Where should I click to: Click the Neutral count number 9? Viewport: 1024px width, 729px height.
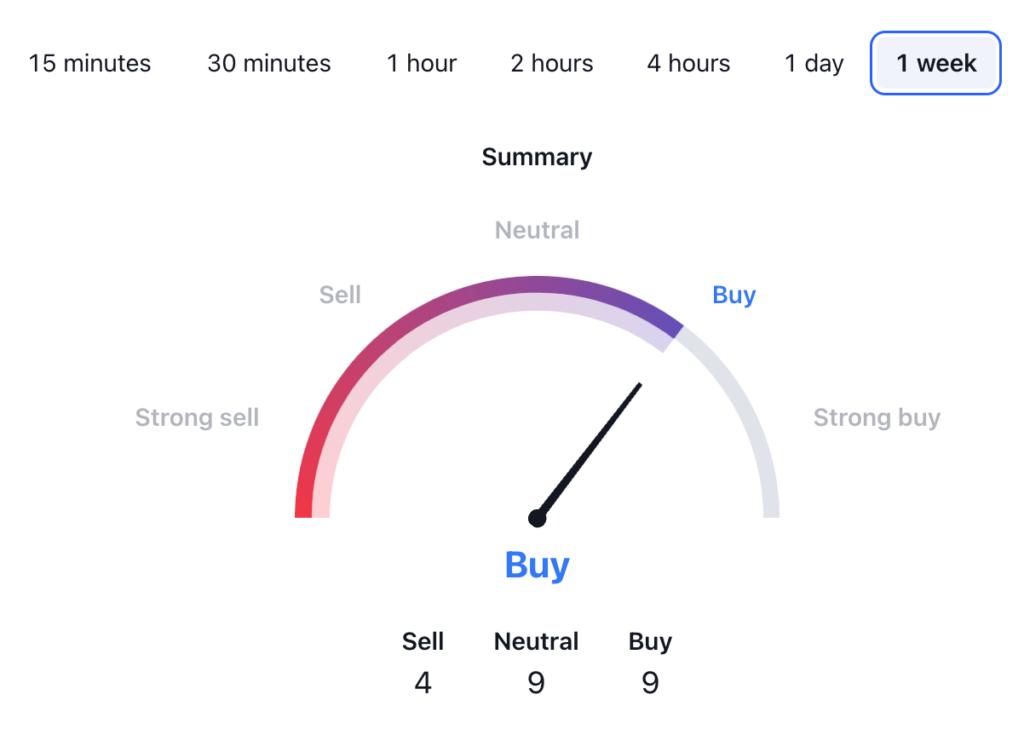click(x=536, y=683)
